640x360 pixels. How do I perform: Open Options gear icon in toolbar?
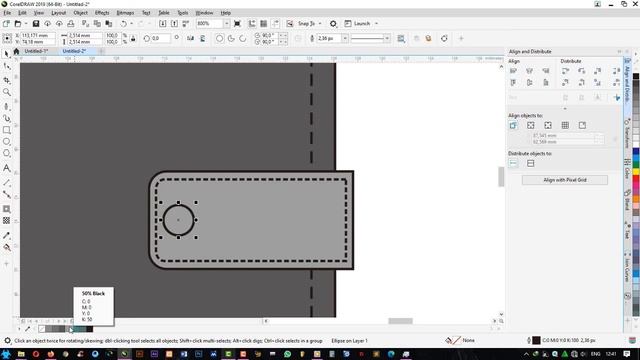333,24
